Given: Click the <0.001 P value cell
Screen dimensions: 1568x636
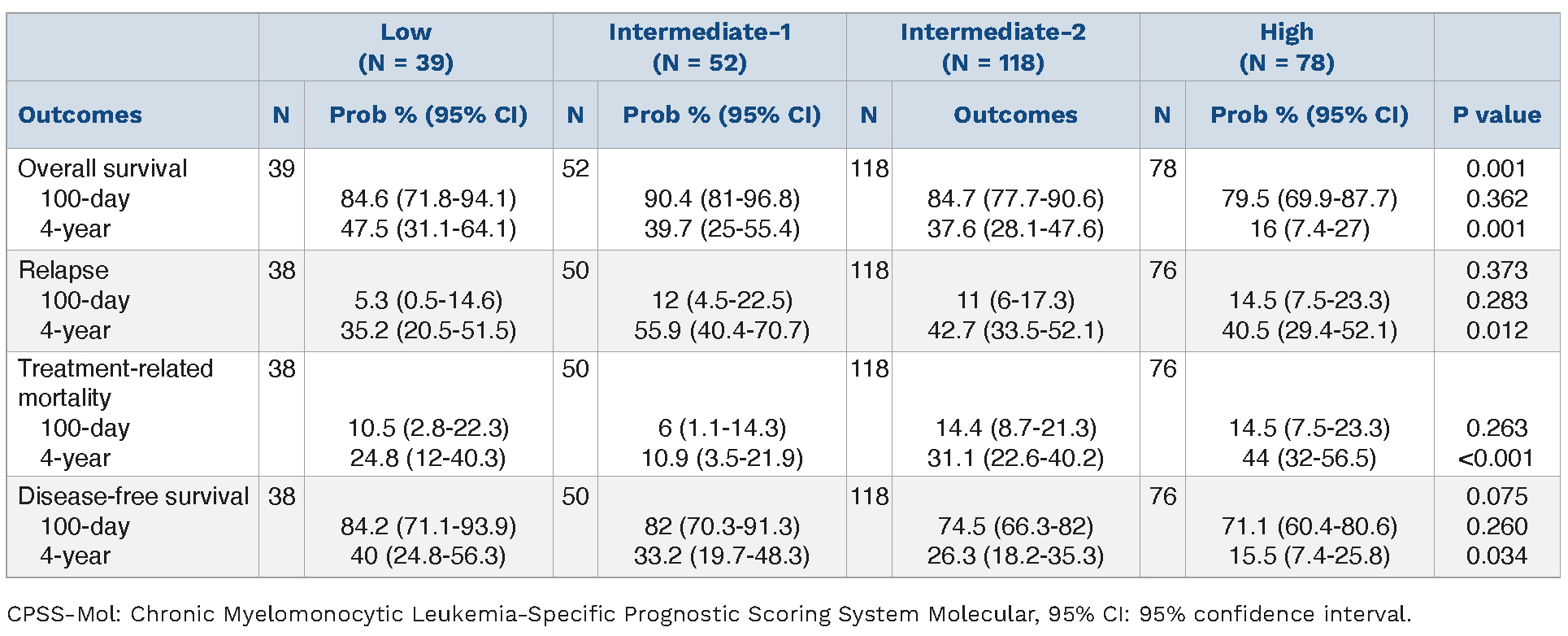Looking at the screenshot, I should click(x=1496, y=458).
